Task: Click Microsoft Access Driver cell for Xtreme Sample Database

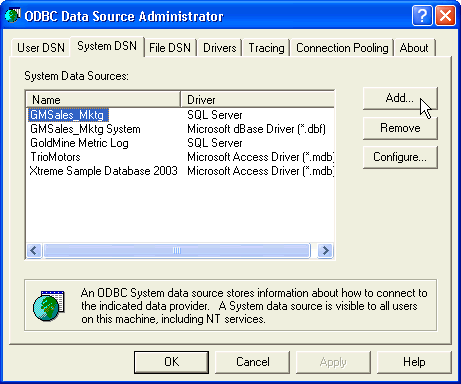Action: click(x=260, y=171)
